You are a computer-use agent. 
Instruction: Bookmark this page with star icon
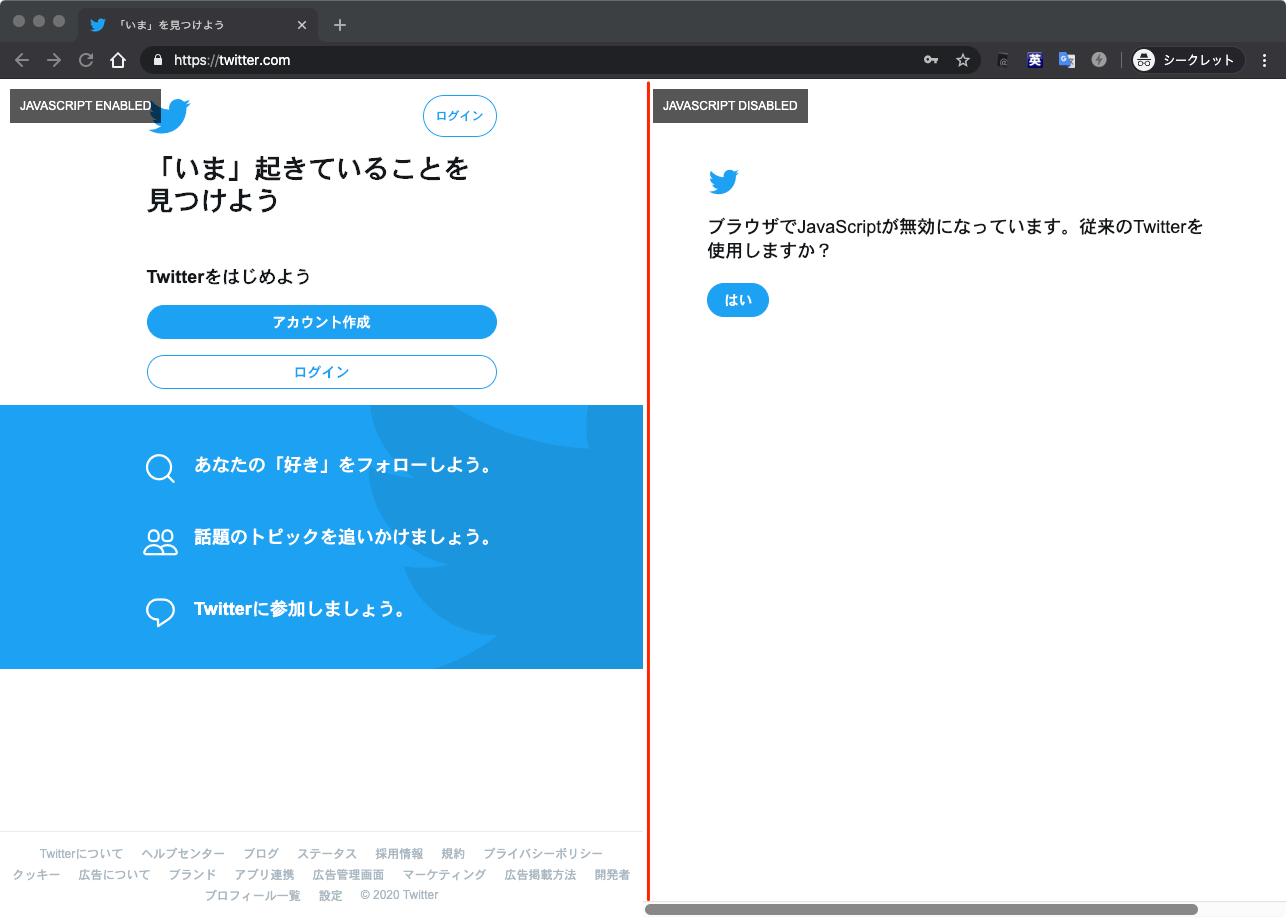(963, 60)
